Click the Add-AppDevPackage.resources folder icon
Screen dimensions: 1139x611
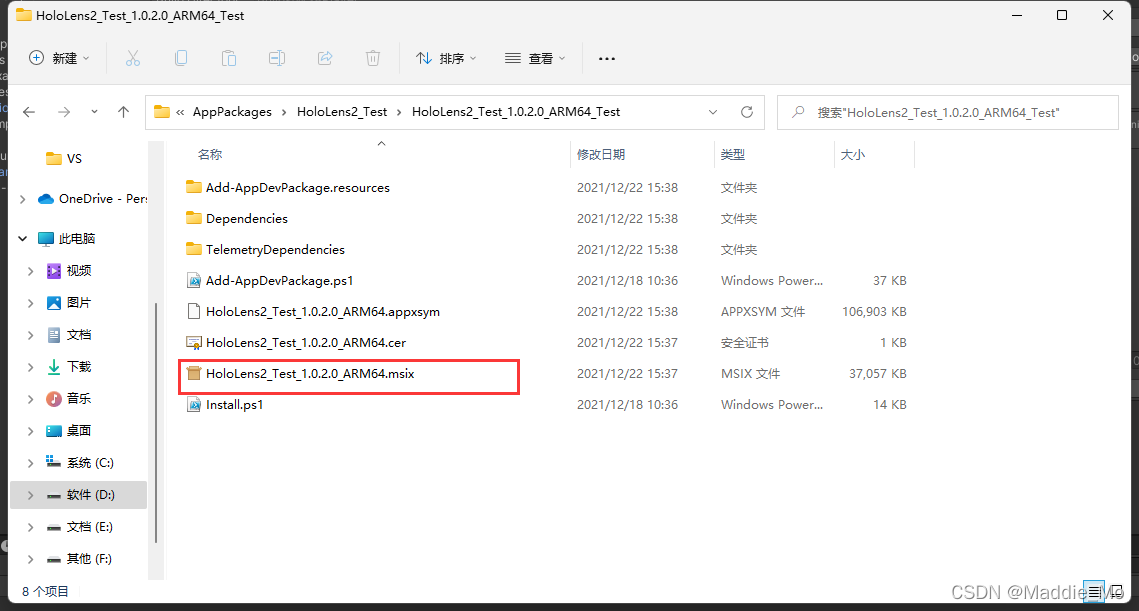(193, 187)
